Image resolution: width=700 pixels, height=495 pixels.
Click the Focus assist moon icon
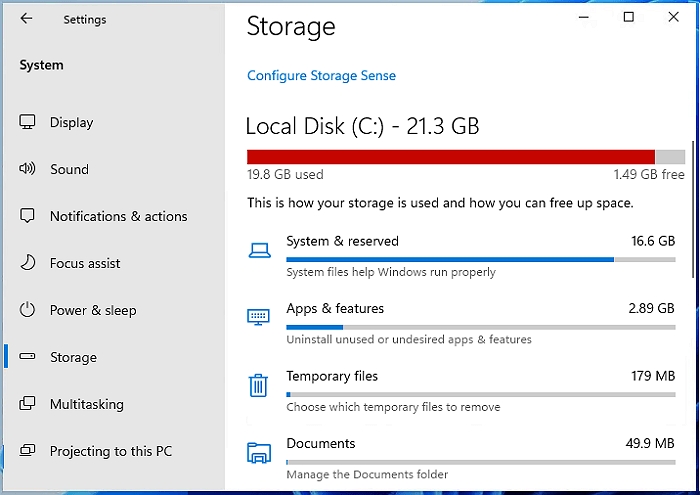(28, 263)
